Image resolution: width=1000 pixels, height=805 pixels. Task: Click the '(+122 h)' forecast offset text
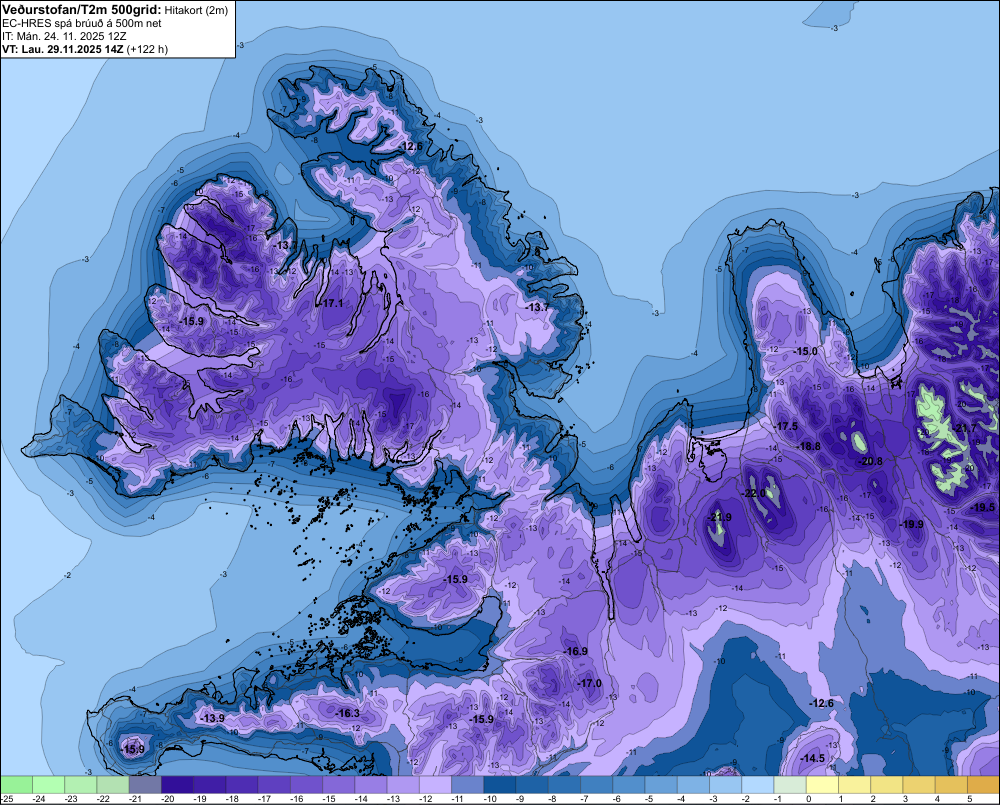(x=147, y=49)
